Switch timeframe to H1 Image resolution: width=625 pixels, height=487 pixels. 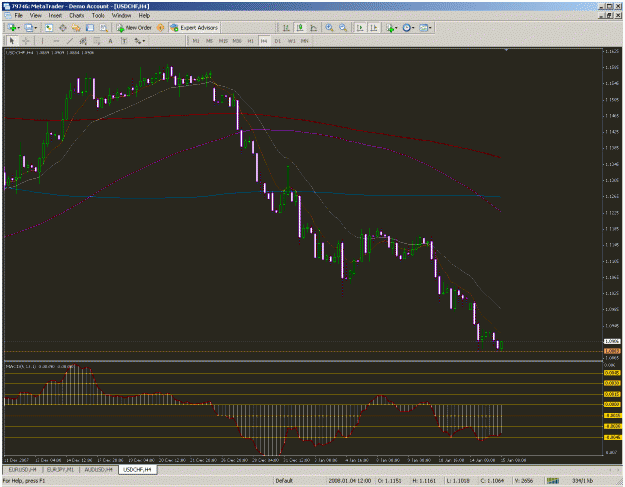(x=250, y=41)
